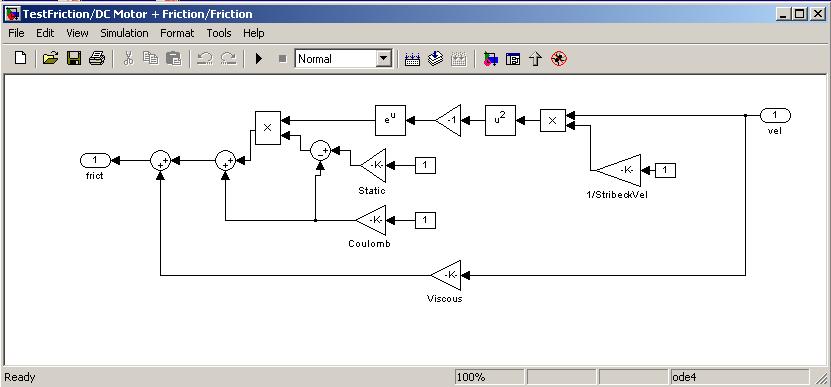The height and width of the screenshot is (387, 831).
Task: Click the Simulink window title bar icon
Action: (12, 14)
